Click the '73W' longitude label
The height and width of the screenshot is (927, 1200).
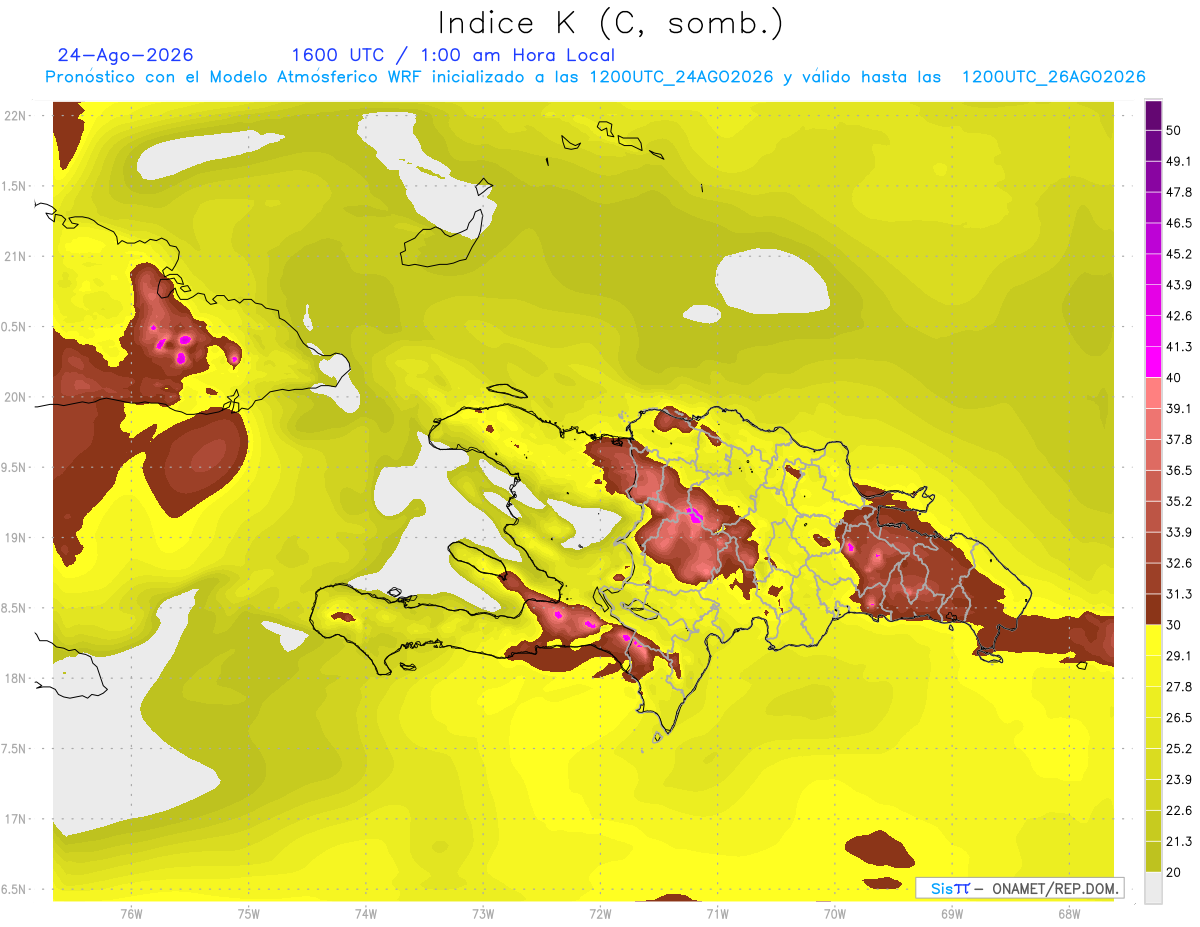(483, 914)
